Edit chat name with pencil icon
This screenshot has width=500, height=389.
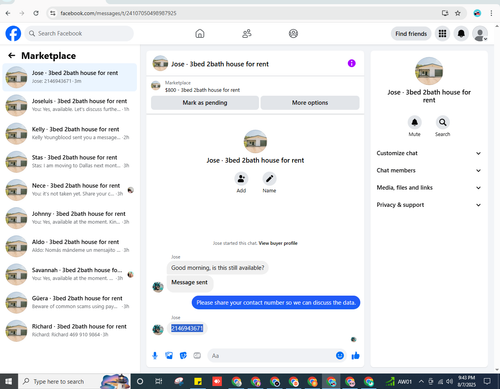pyautogui.click(x=269, y=179)
